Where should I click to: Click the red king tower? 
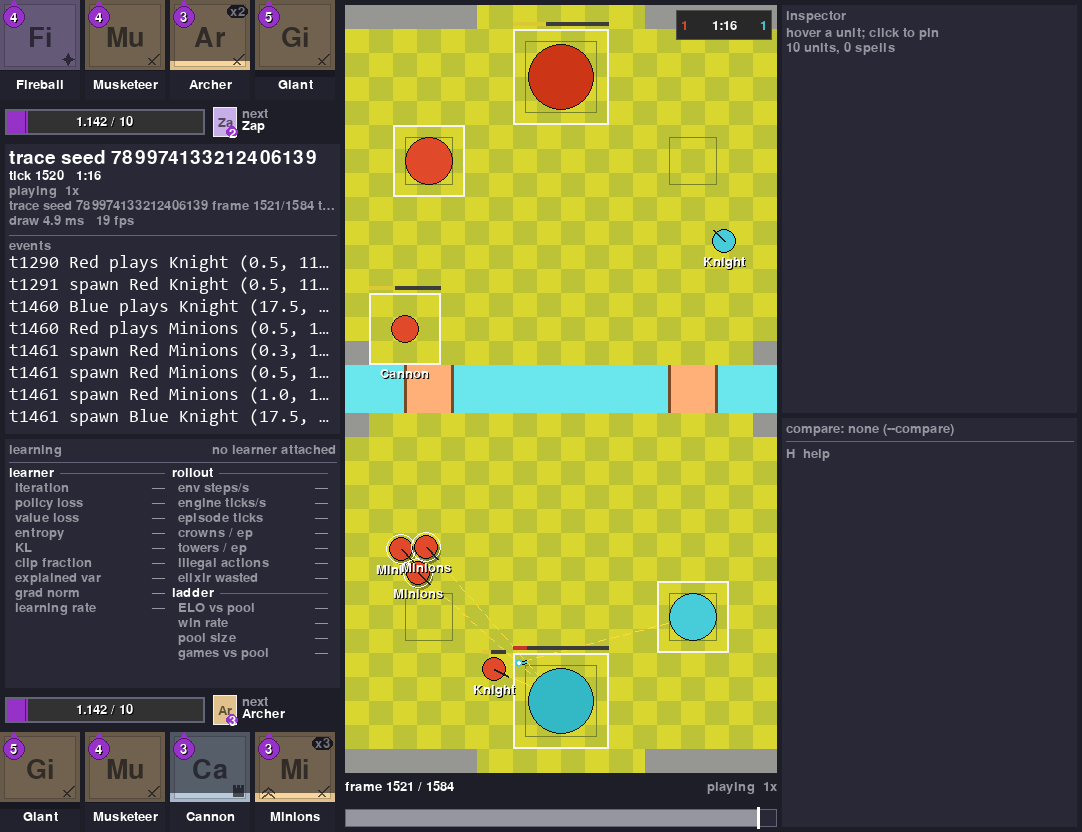pyautogui.click(x=560, y=77)
